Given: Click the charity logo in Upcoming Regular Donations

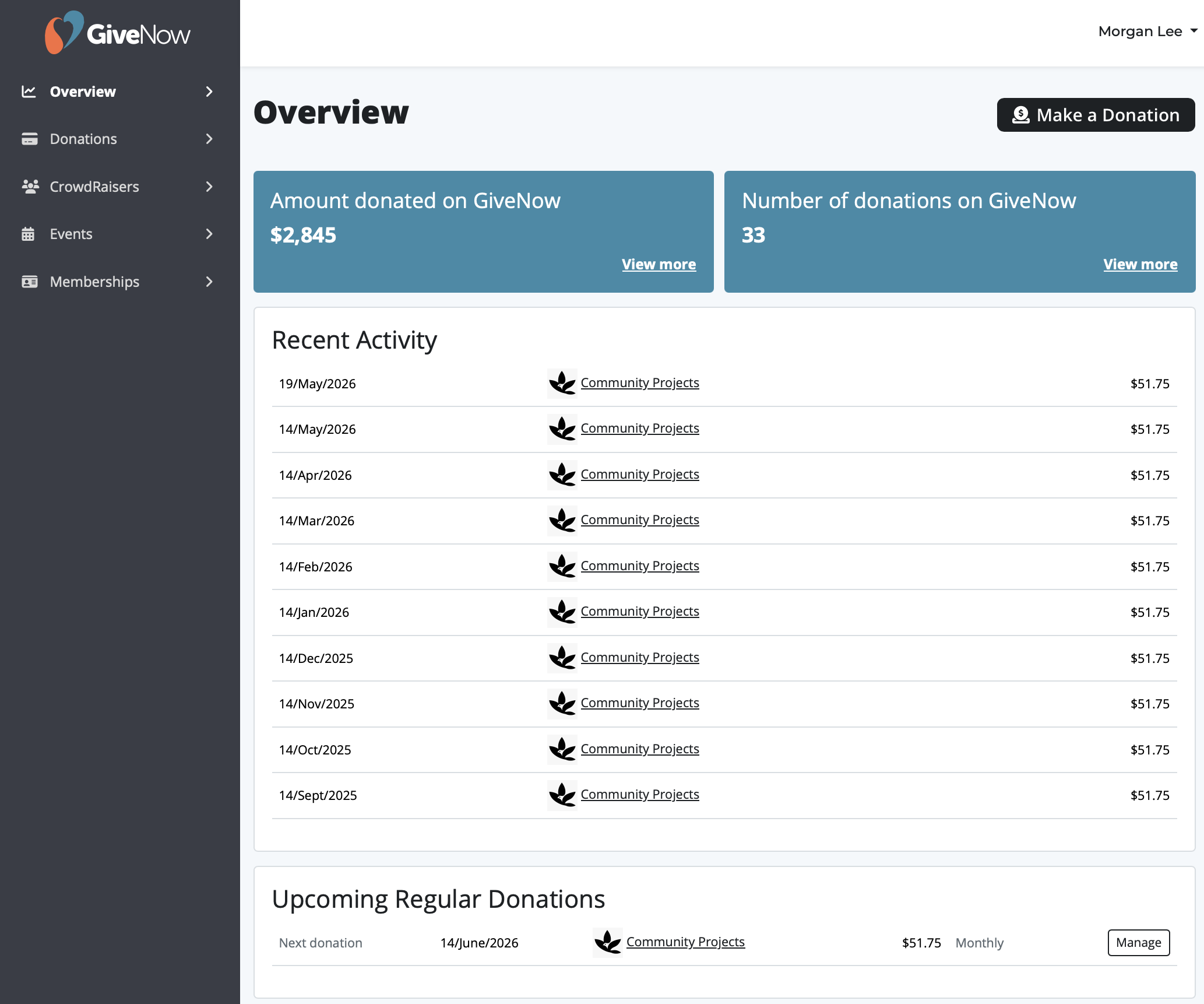Looking at the screenshot, I should point(608,943).
